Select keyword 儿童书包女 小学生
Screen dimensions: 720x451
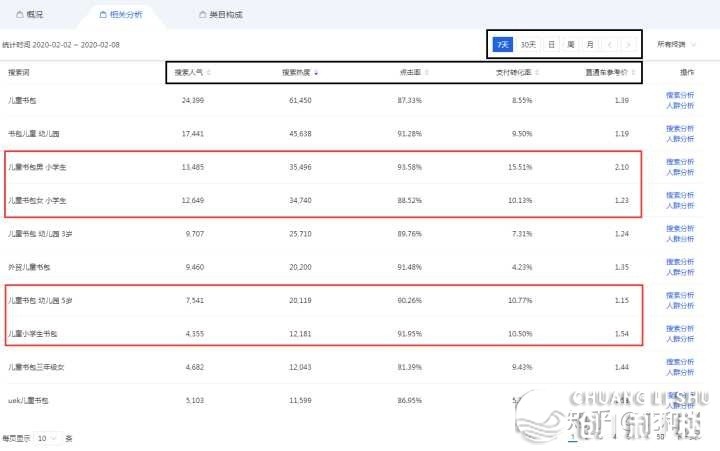coord(37,201)
